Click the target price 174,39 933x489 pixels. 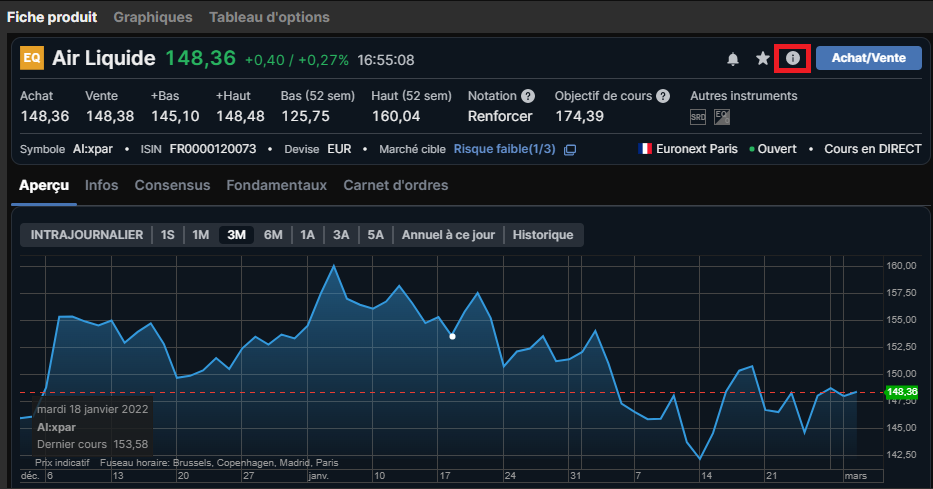pos(580,117)
